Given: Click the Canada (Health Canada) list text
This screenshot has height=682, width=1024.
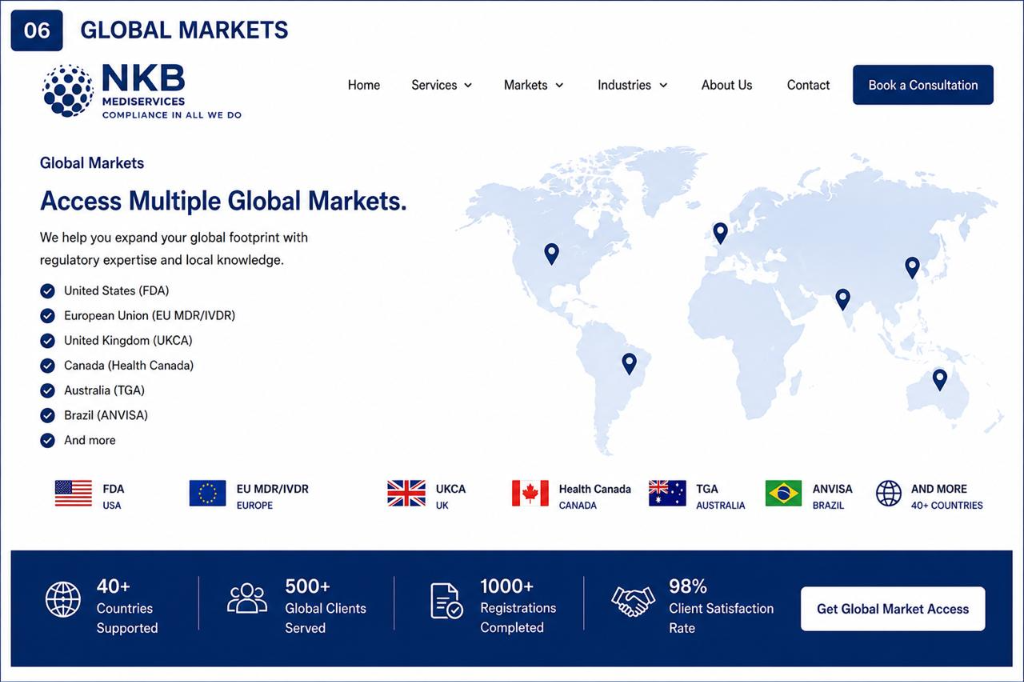Looking at the screenshot, I should pyautogui.click(x=129, y=365).
